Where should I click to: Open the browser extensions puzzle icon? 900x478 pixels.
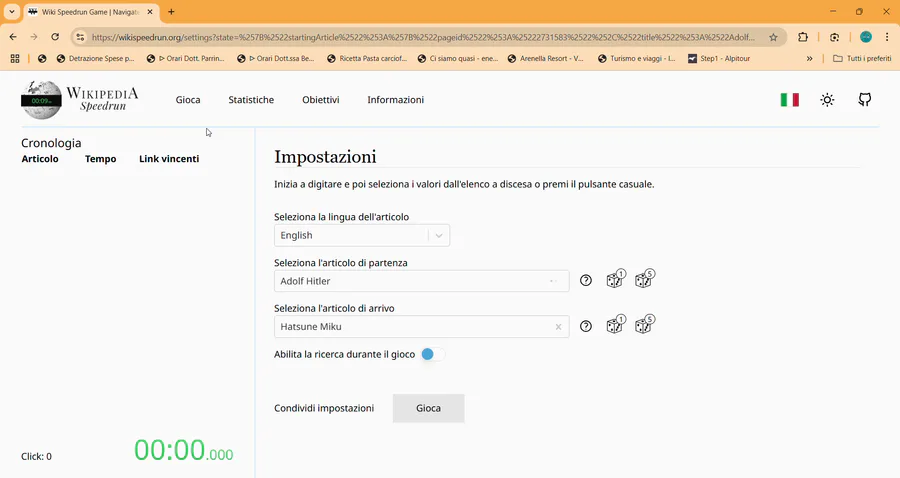(x=803, y=37)
